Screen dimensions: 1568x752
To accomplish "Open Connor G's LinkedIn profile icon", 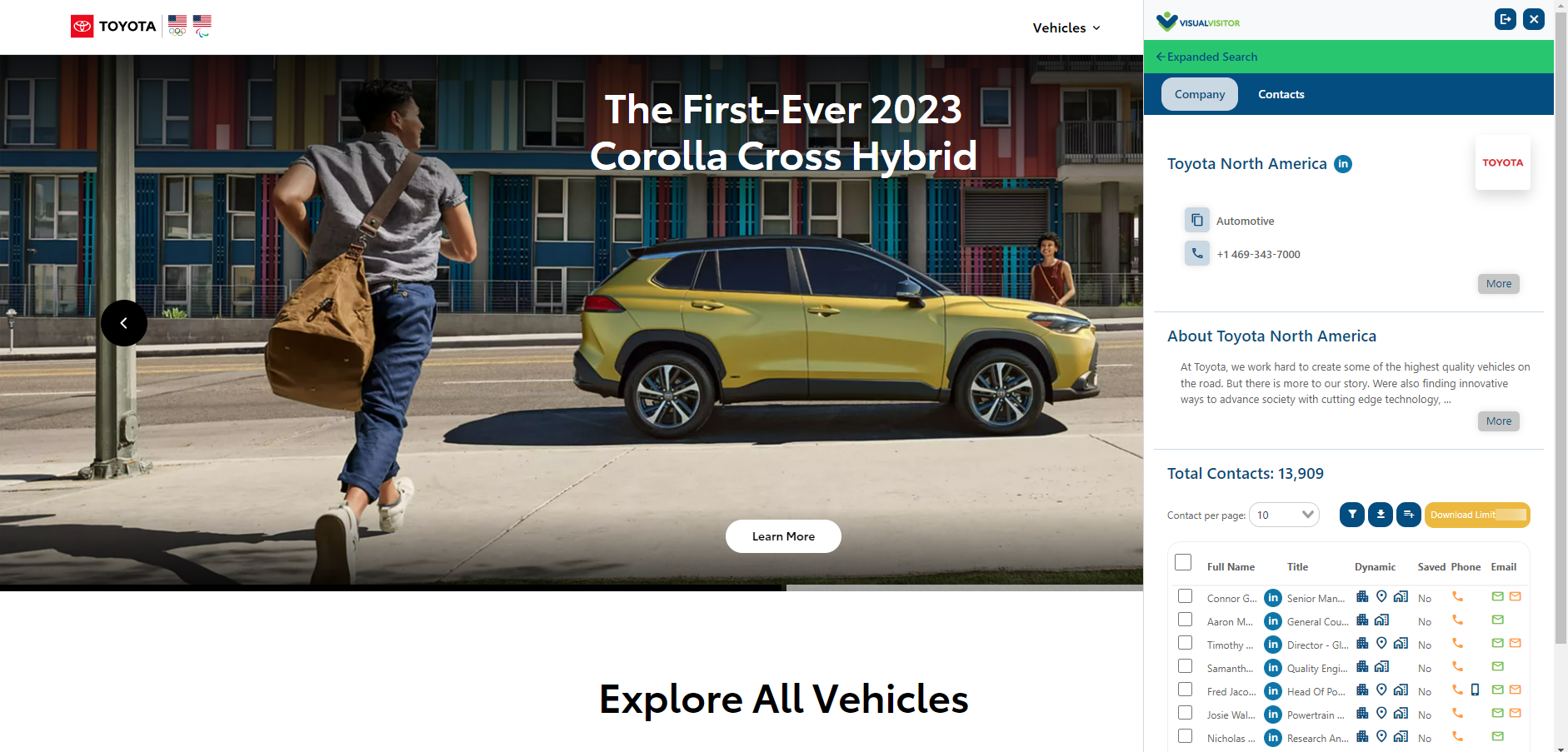I will click(1273, 598).
